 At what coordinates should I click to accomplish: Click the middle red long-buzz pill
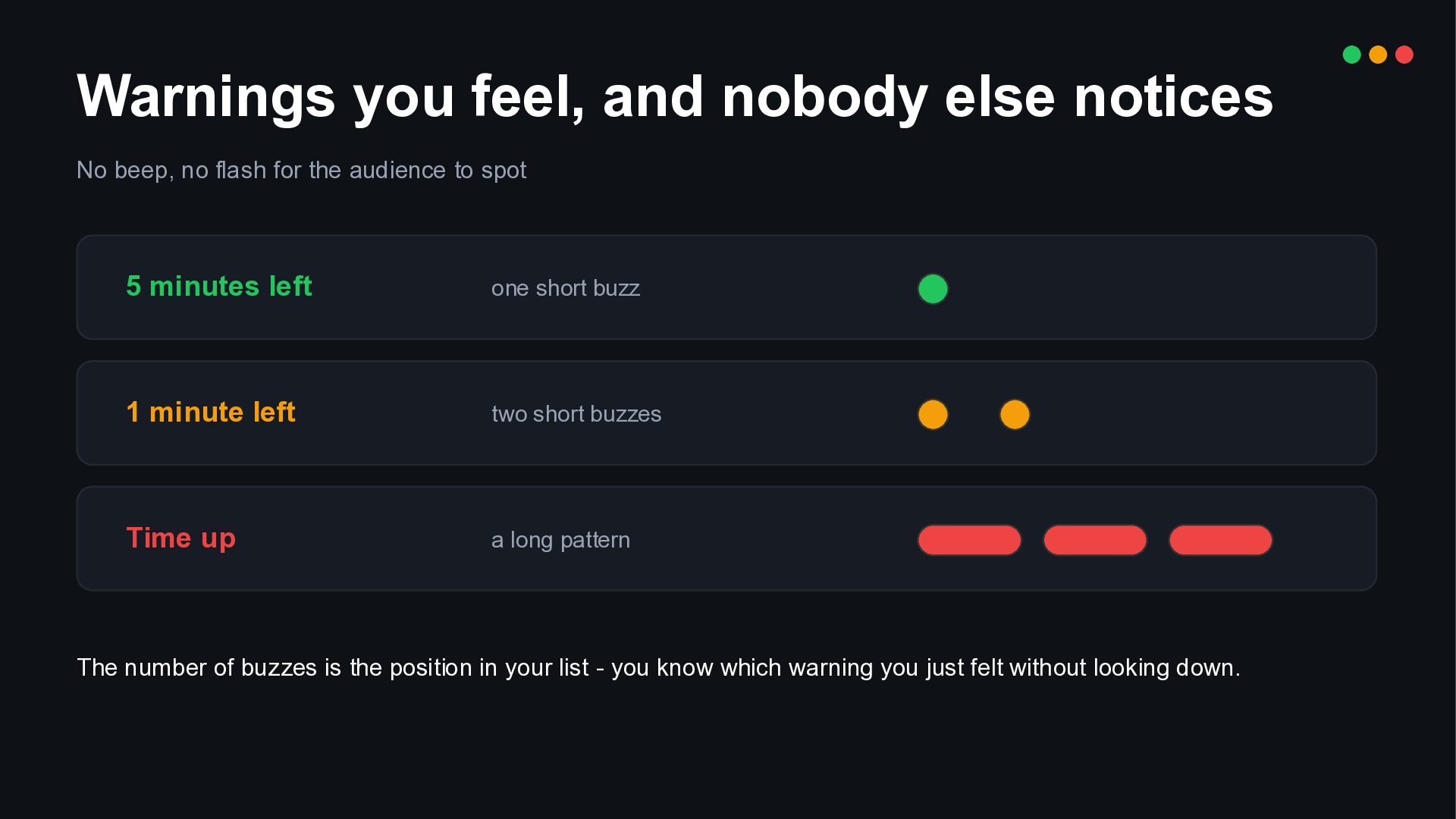tap(1095, 540)
